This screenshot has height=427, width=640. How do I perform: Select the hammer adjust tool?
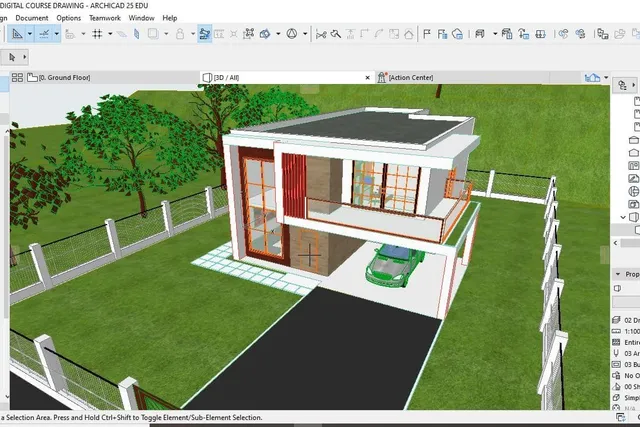click(x=336, y=34)
